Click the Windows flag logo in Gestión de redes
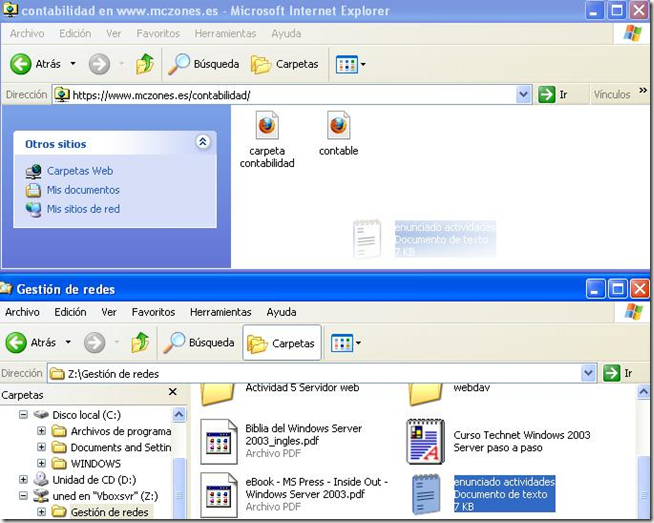The image size is (654, 523). pos(633,312)
